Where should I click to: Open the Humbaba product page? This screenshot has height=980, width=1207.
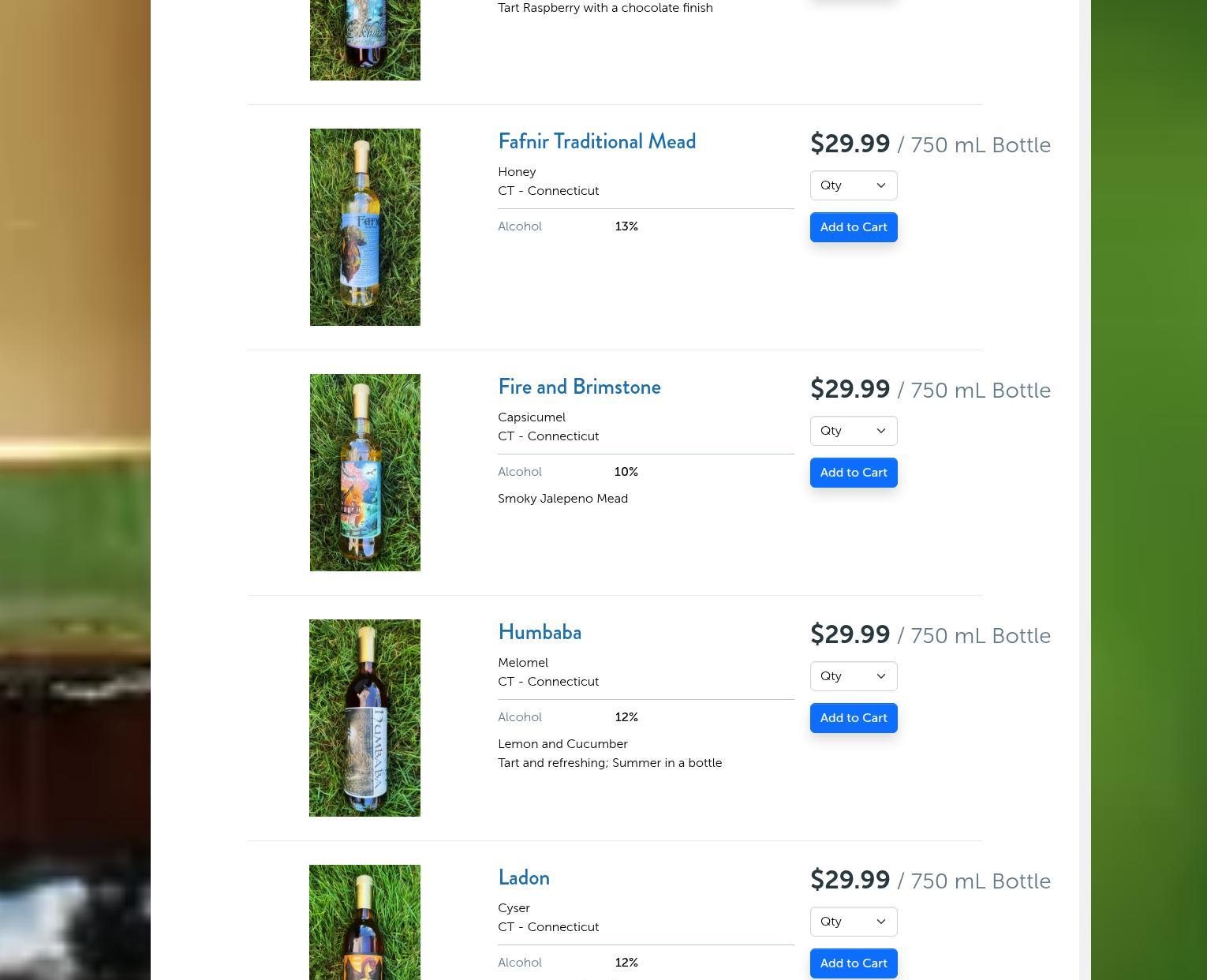pyautogui.click(x=540, y=633)
